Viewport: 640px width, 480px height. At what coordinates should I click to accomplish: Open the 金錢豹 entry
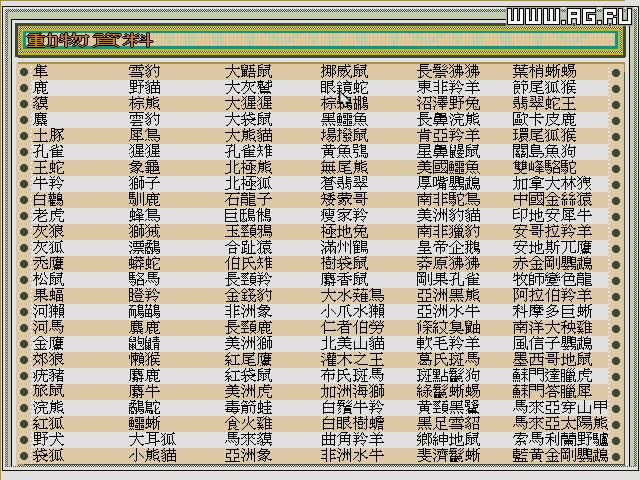[248, 296]
